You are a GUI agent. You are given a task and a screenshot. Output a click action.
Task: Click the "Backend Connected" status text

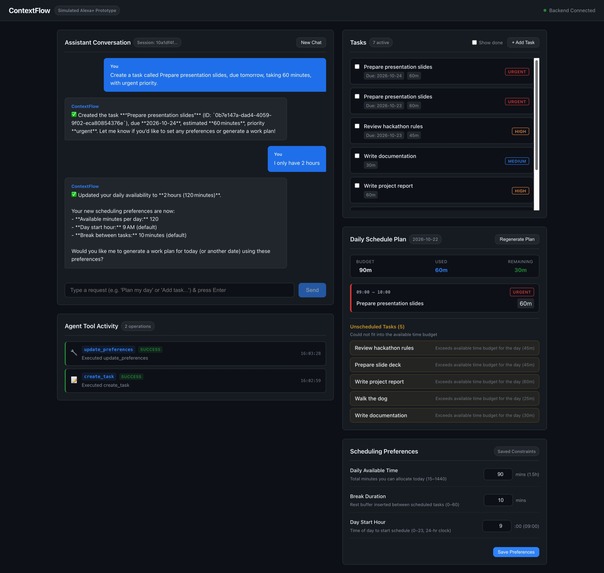(572, 10)
